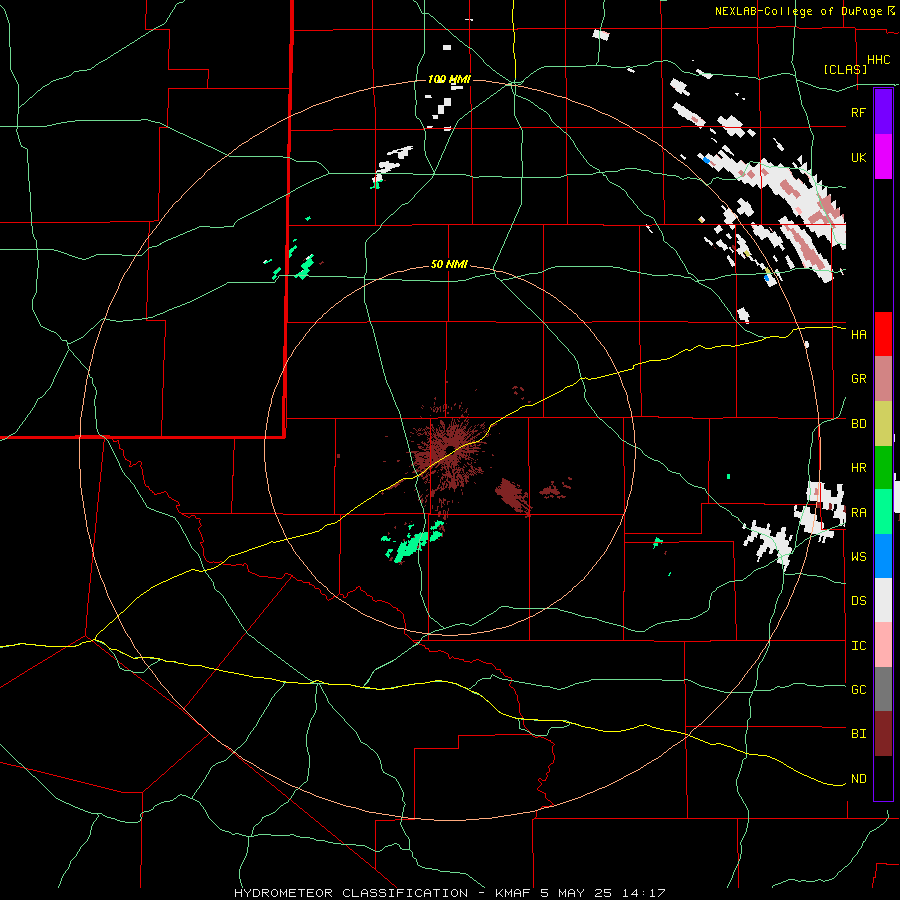Click the HA red legend swatch
This screenshot has width=900, height=900.
click(x=883, y=334)
